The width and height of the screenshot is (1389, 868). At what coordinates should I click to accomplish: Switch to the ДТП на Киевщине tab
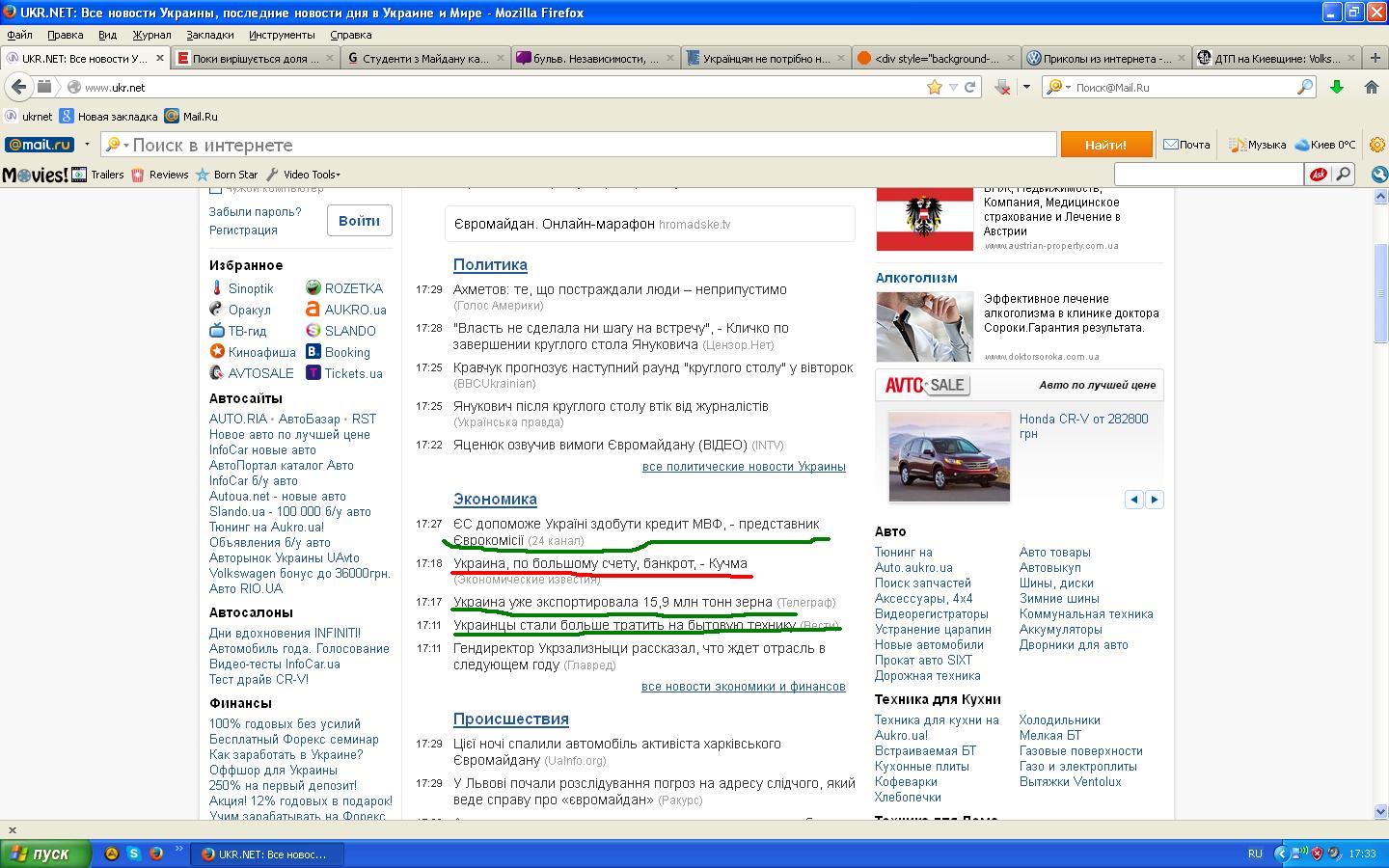click(x=1277, y=58)
